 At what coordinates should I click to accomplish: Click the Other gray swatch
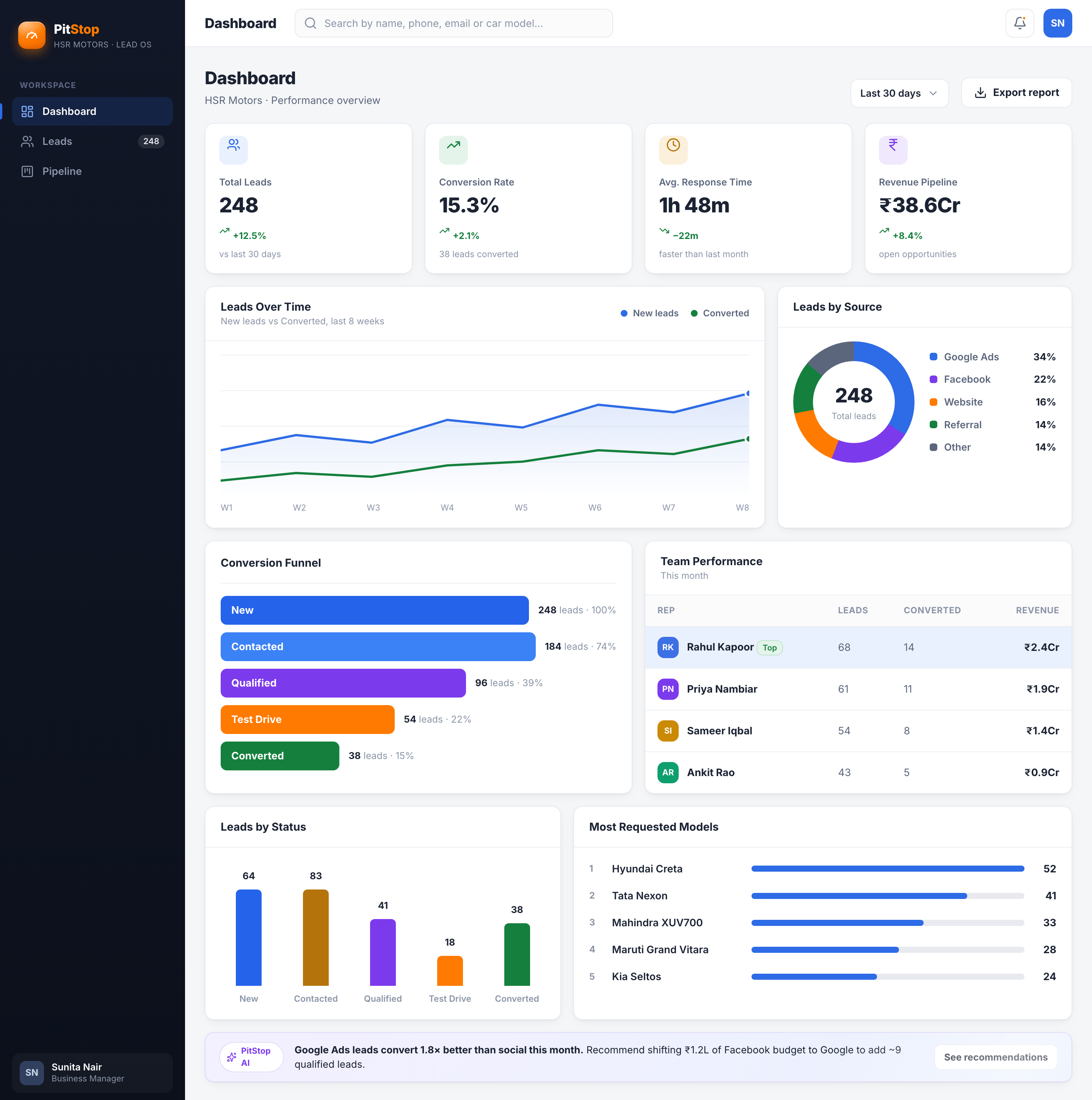click(x=933, y=448)
